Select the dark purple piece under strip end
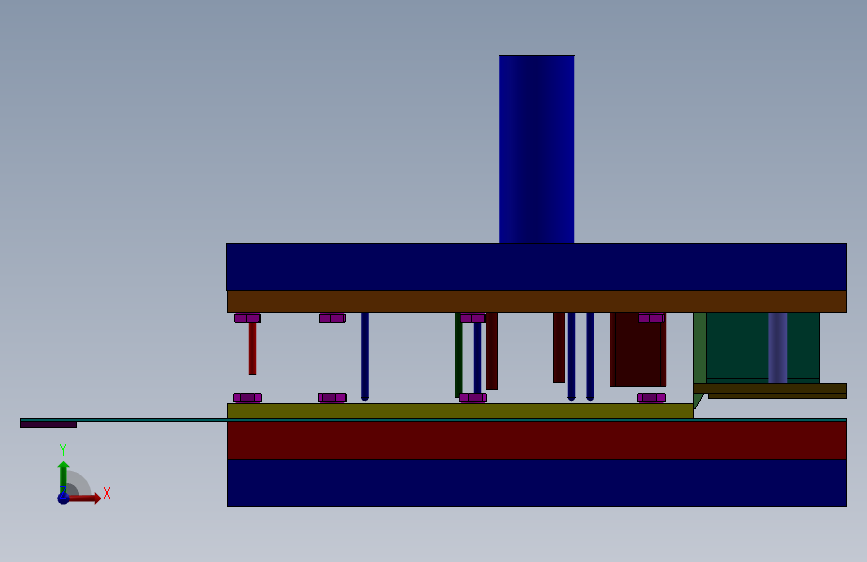The height and width of the screenshot is (562, 867). point(49,425)
